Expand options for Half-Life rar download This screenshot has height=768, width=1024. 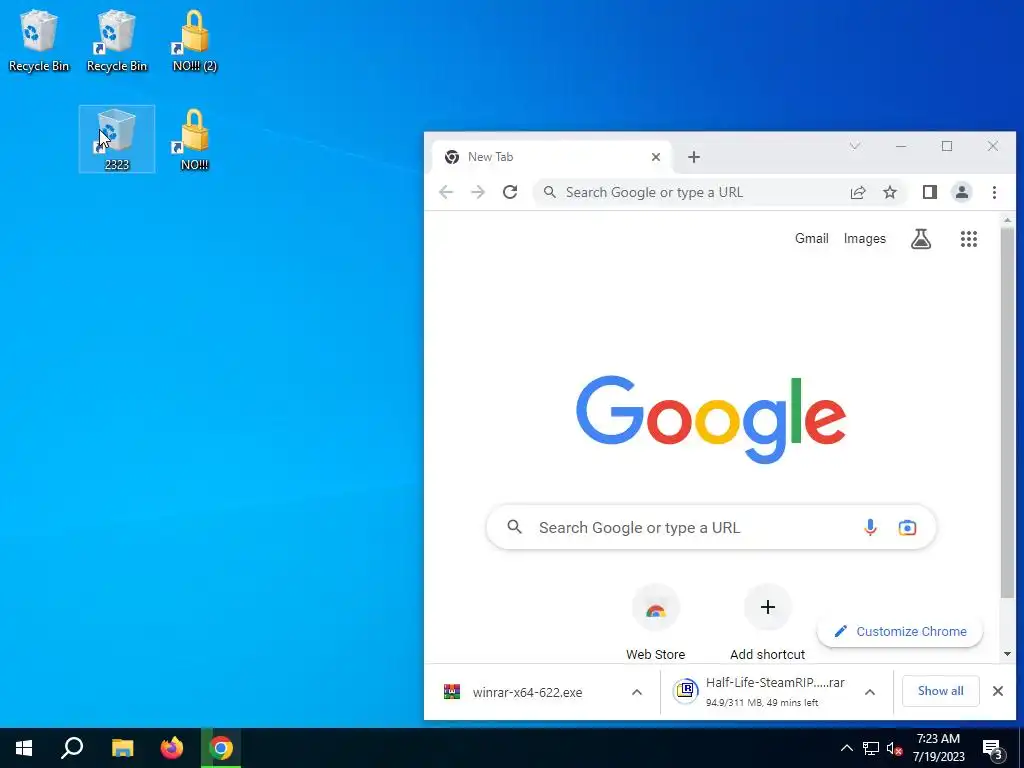point(870,692)
